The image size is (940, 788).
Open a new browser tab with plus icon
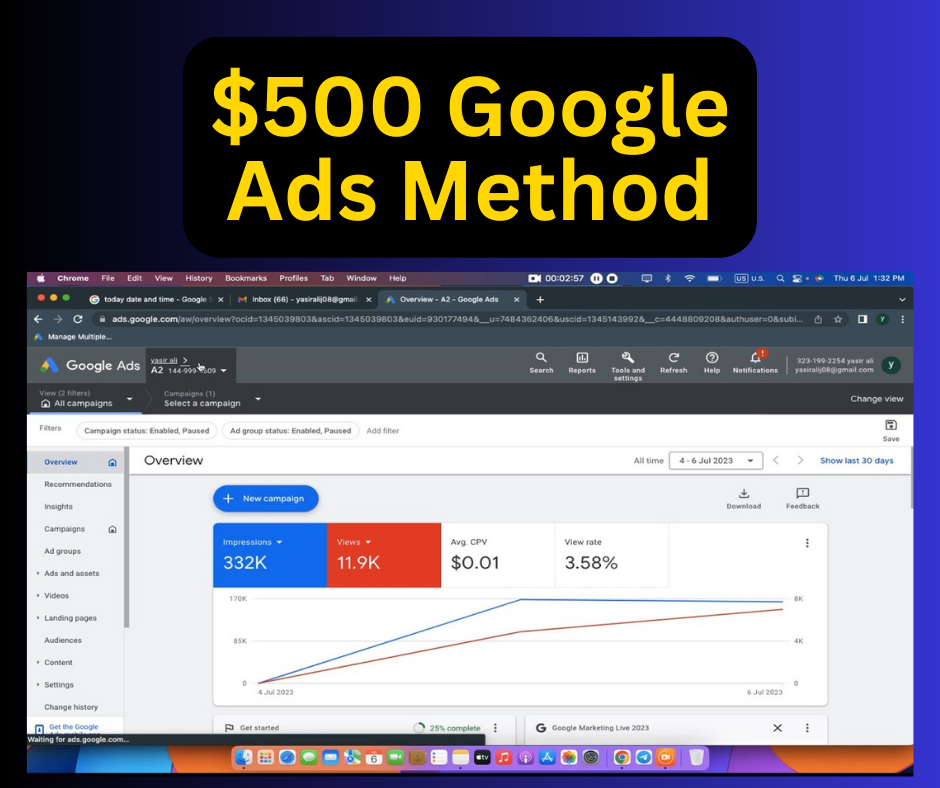tap(540, 299)
